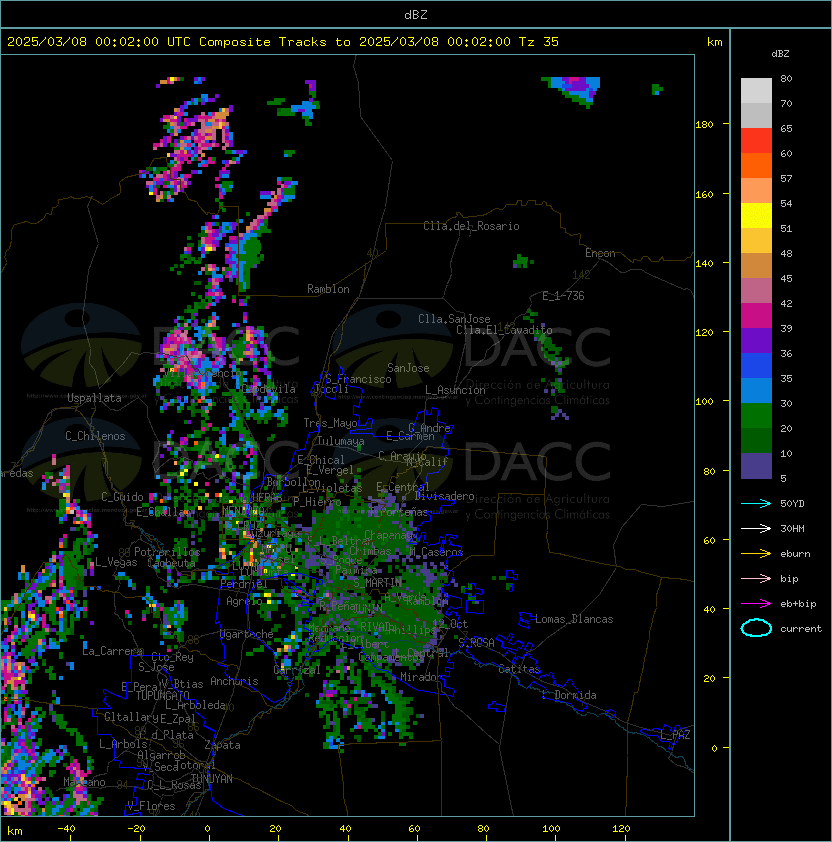This screenshot has width=832, height=842.
Task: Click the dBZ heading above the color scale
Action: pyautogui.click(x=780, y=54)
